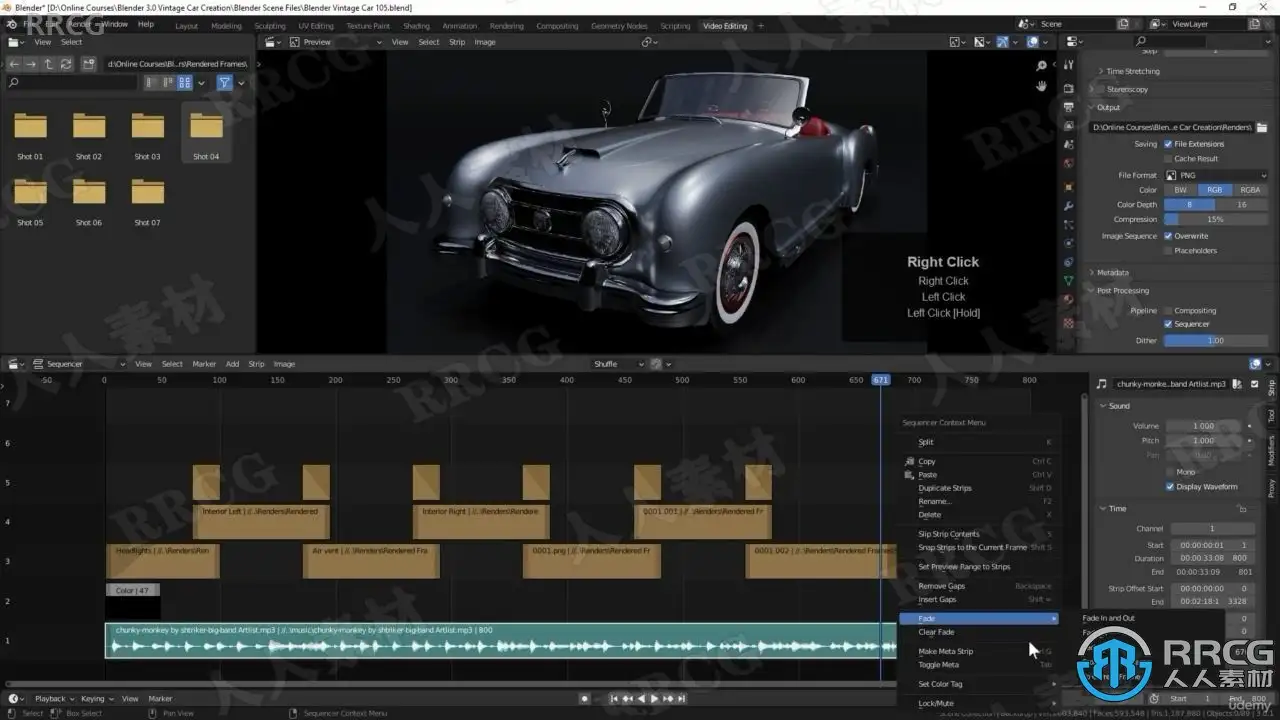
Task: Click Fade In and Out option
Action: [x=1108, y=618]
